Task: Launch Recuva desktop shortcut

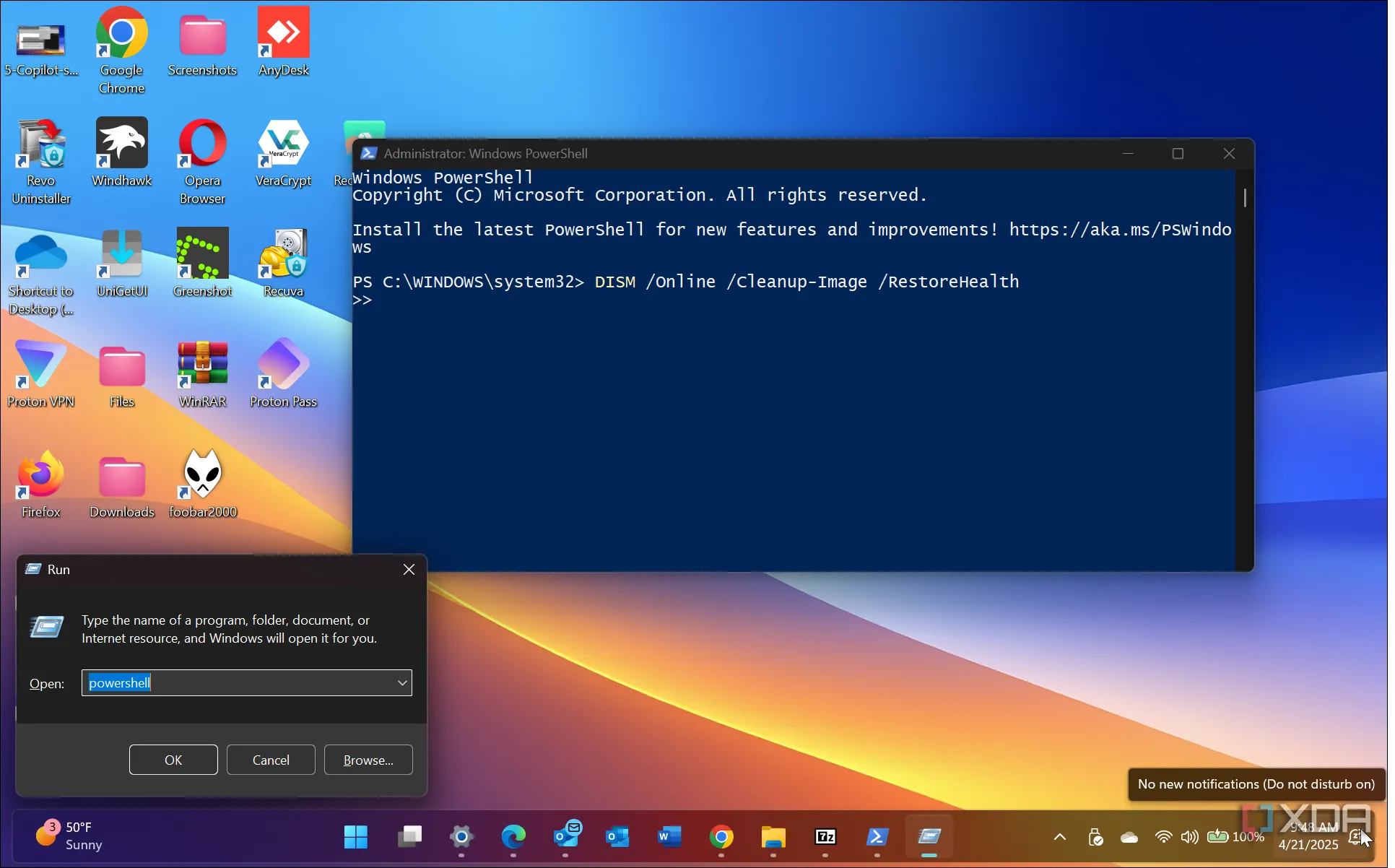Action: pyautogui.click(x=283, y=264)
